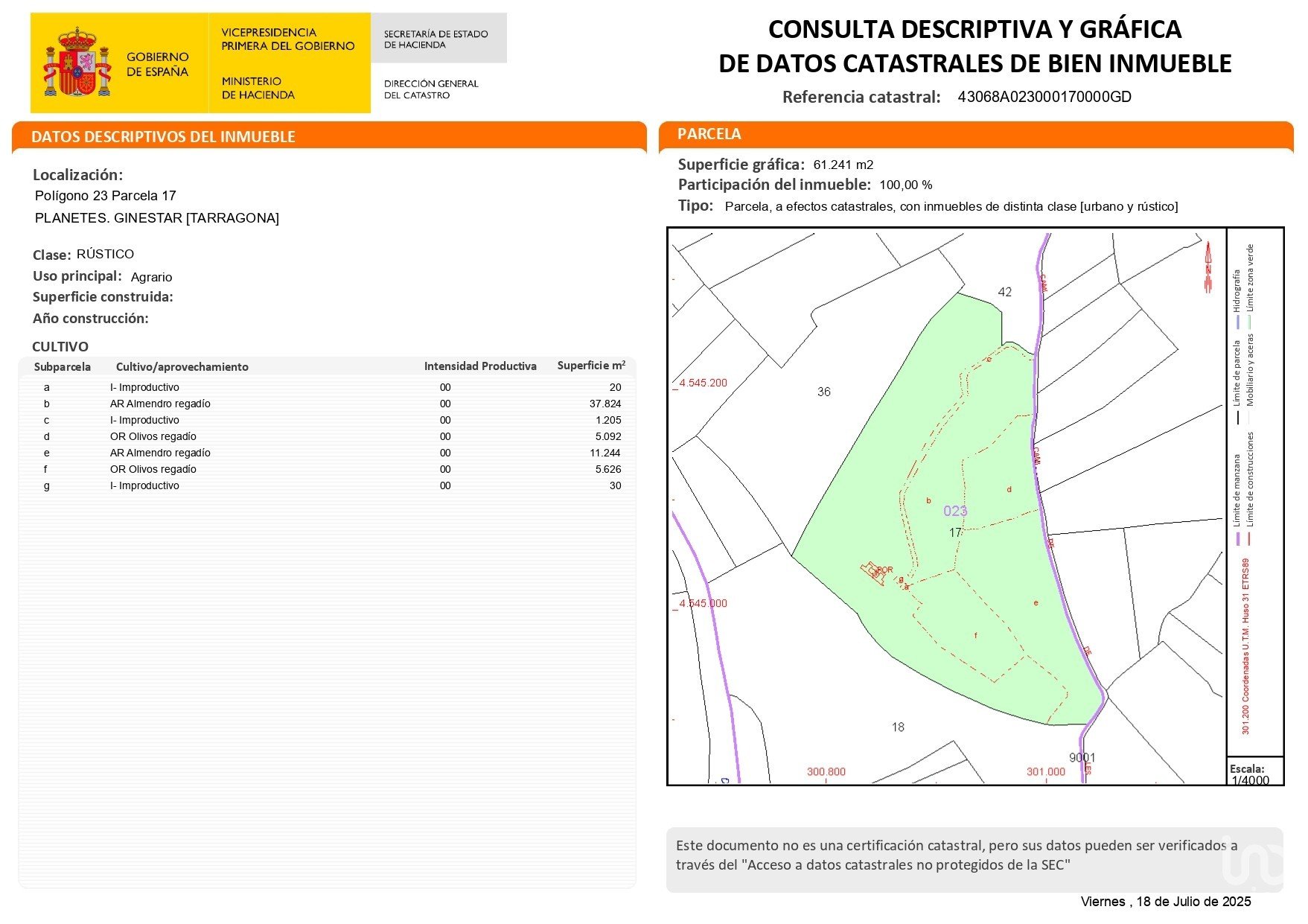Click the cadastral reference number 43068A023000170000GD

(x=1044, y=97)
